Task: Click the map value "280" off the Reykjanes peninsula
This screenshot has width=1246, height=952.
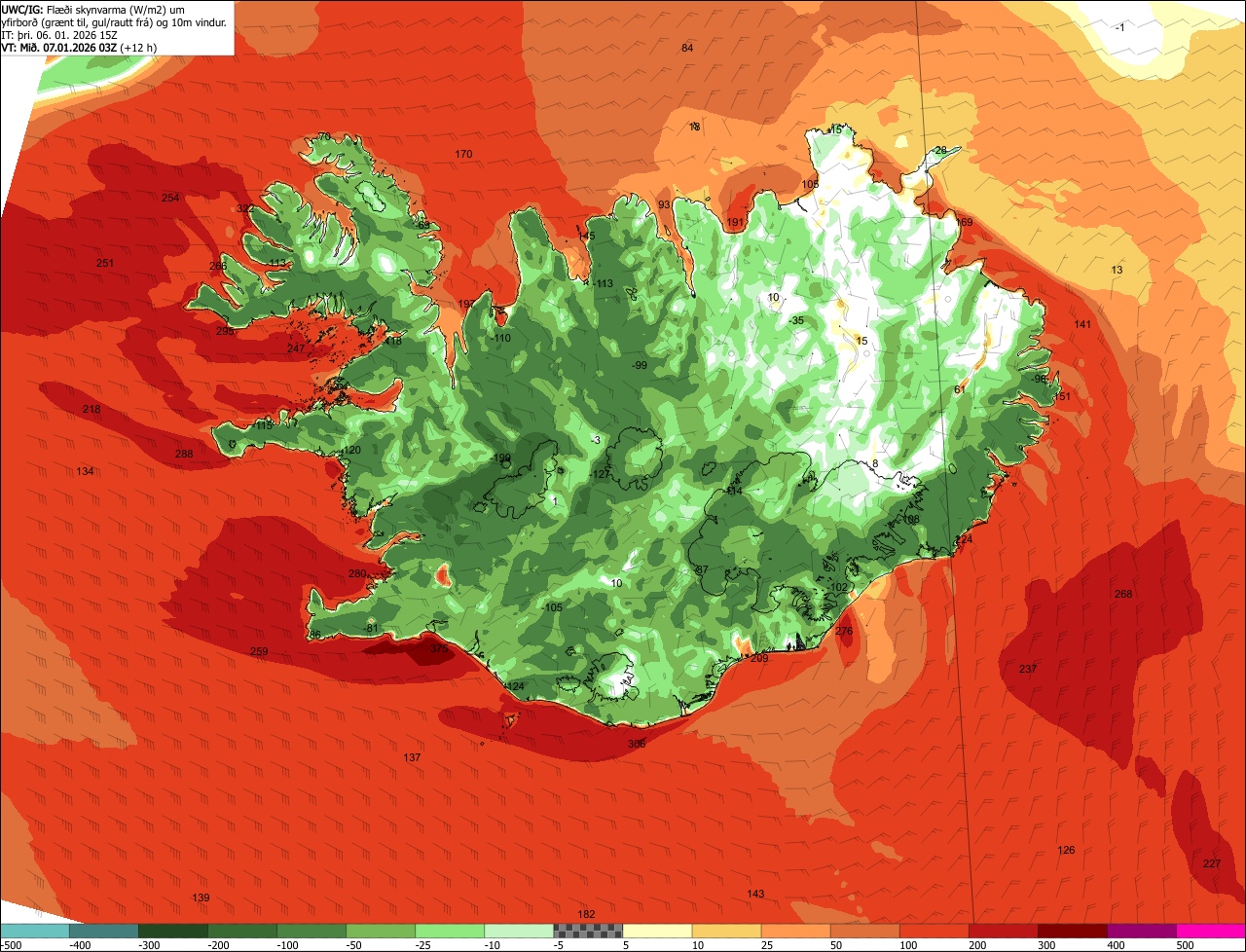Action: (357, 573)
